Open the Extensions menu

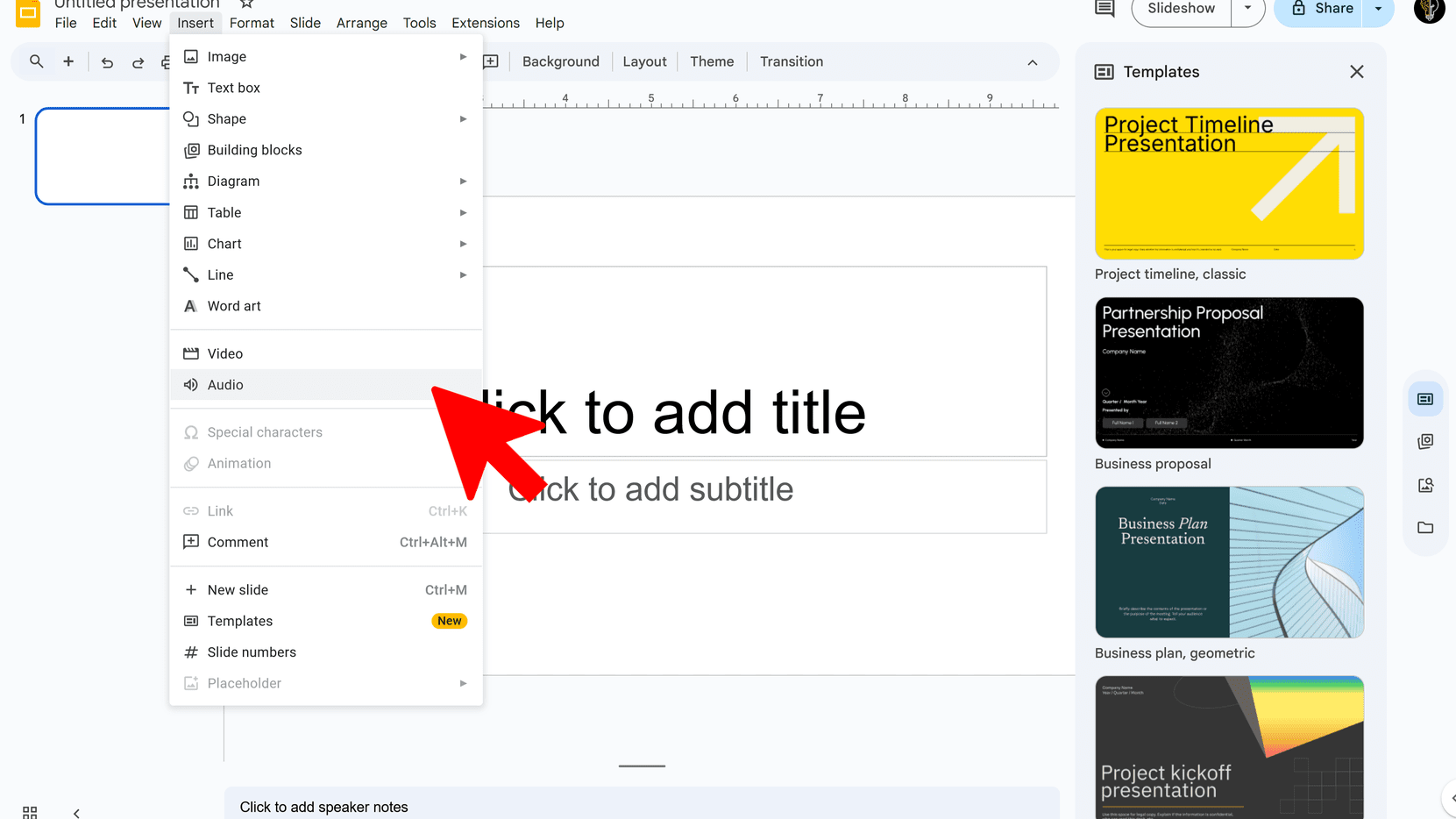(486, 23)
